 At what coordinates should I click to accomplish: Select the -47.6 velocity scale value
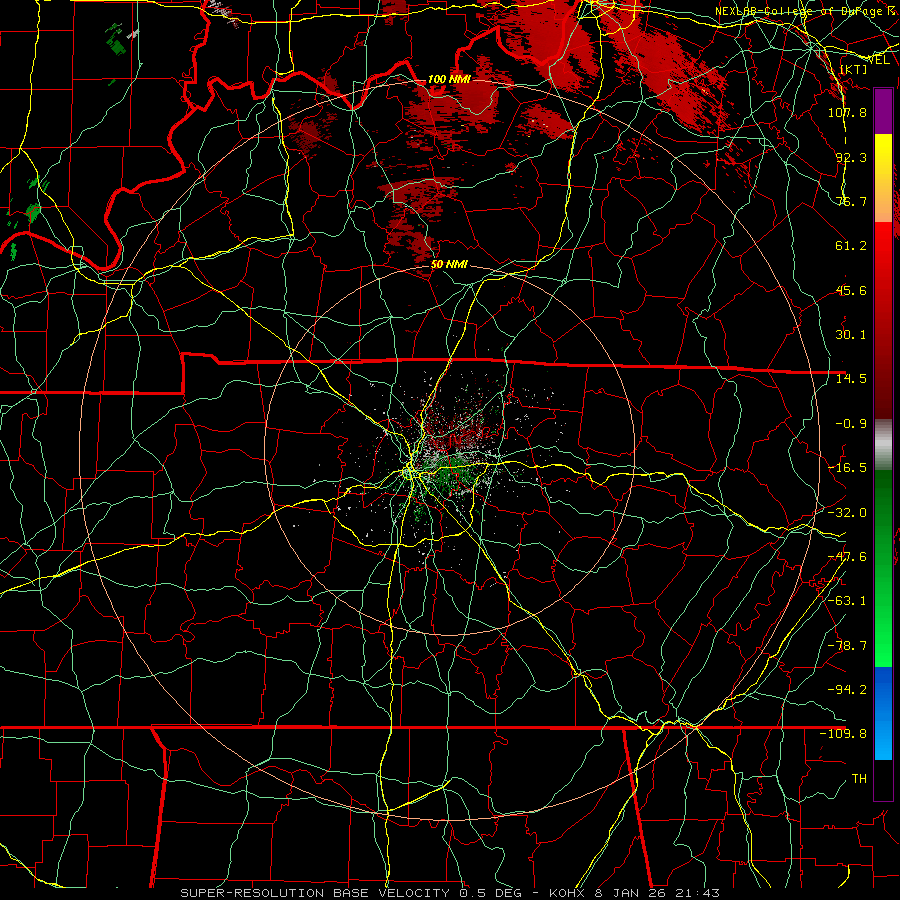click(847, 556)
